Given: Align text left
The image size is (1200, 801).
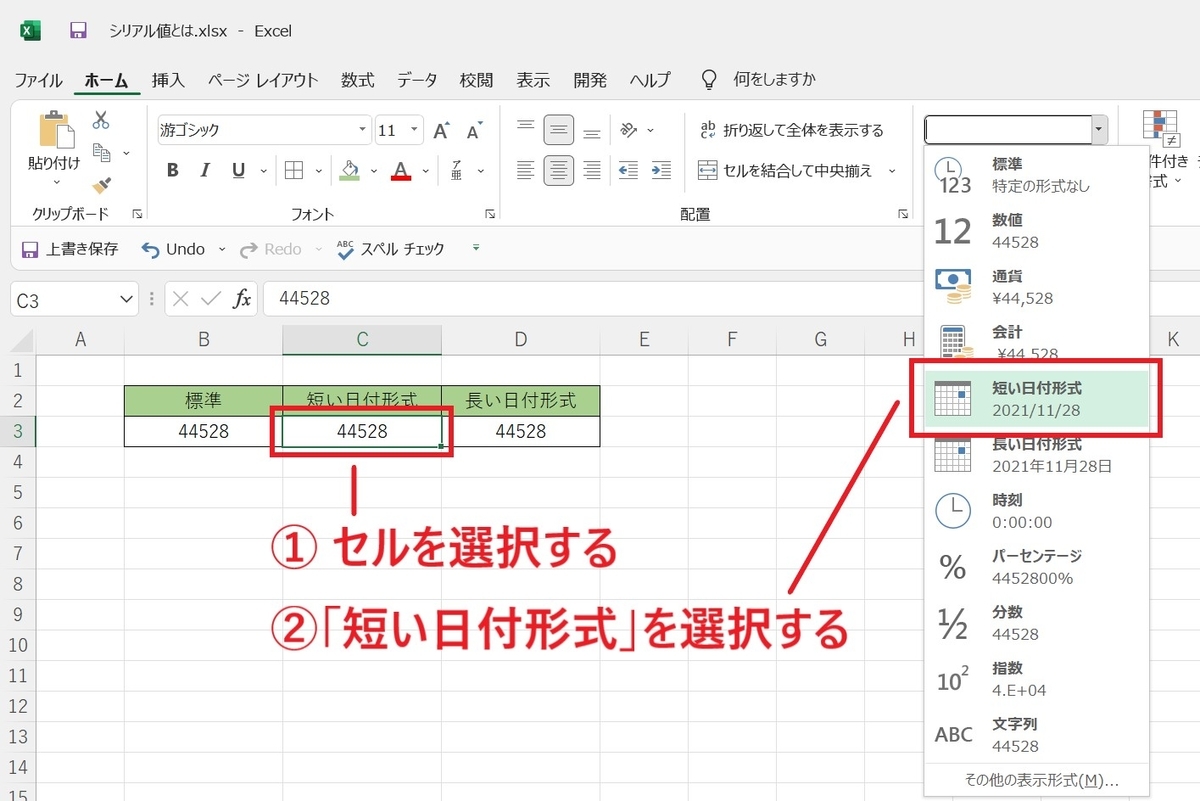Looking at the screenshot, I should point(525,170).
